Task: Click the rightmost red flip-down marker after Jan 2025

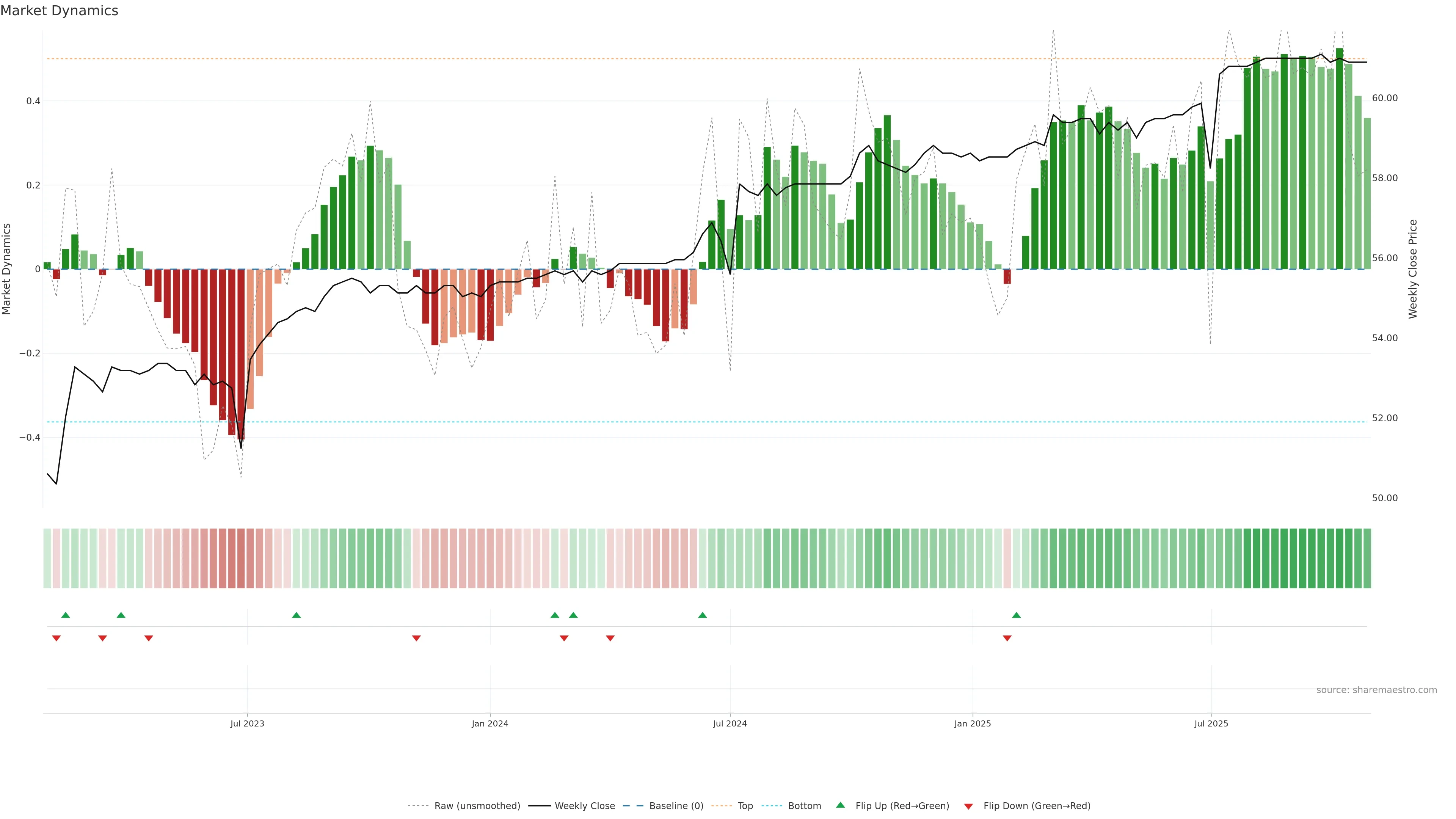Action: click(x=1007, y=638)
